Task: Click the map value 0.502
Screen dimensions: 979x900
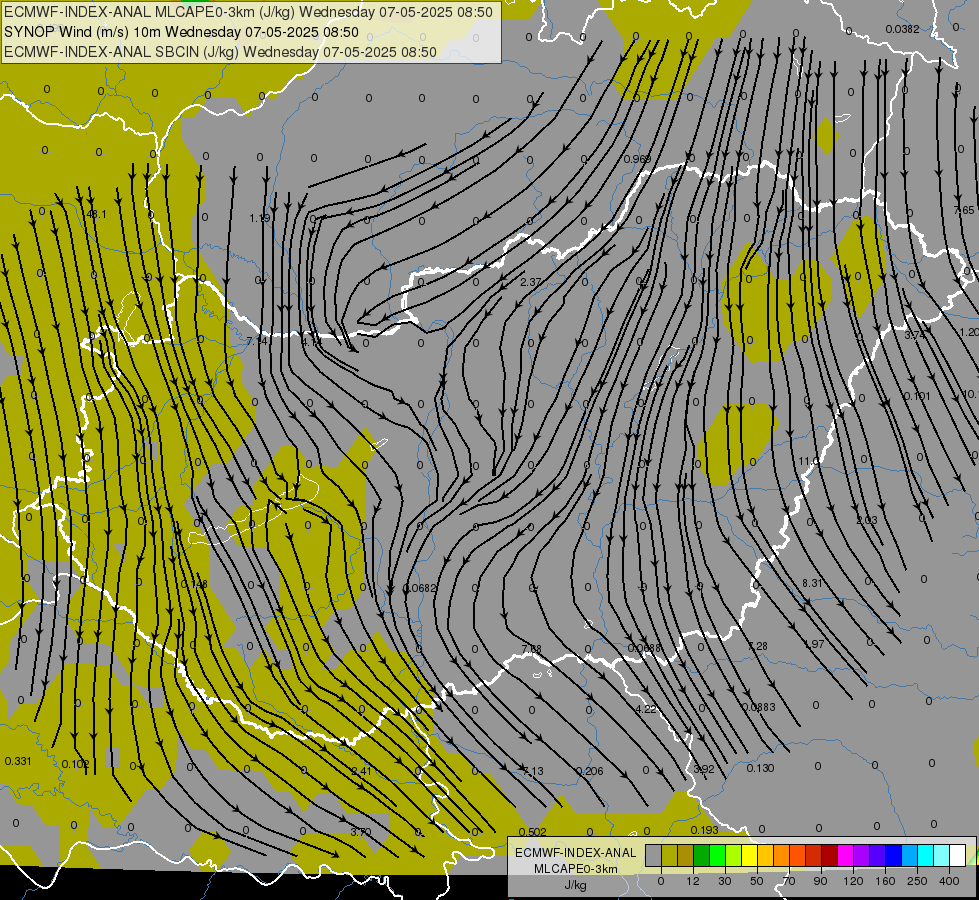Action: coord(533,832)
